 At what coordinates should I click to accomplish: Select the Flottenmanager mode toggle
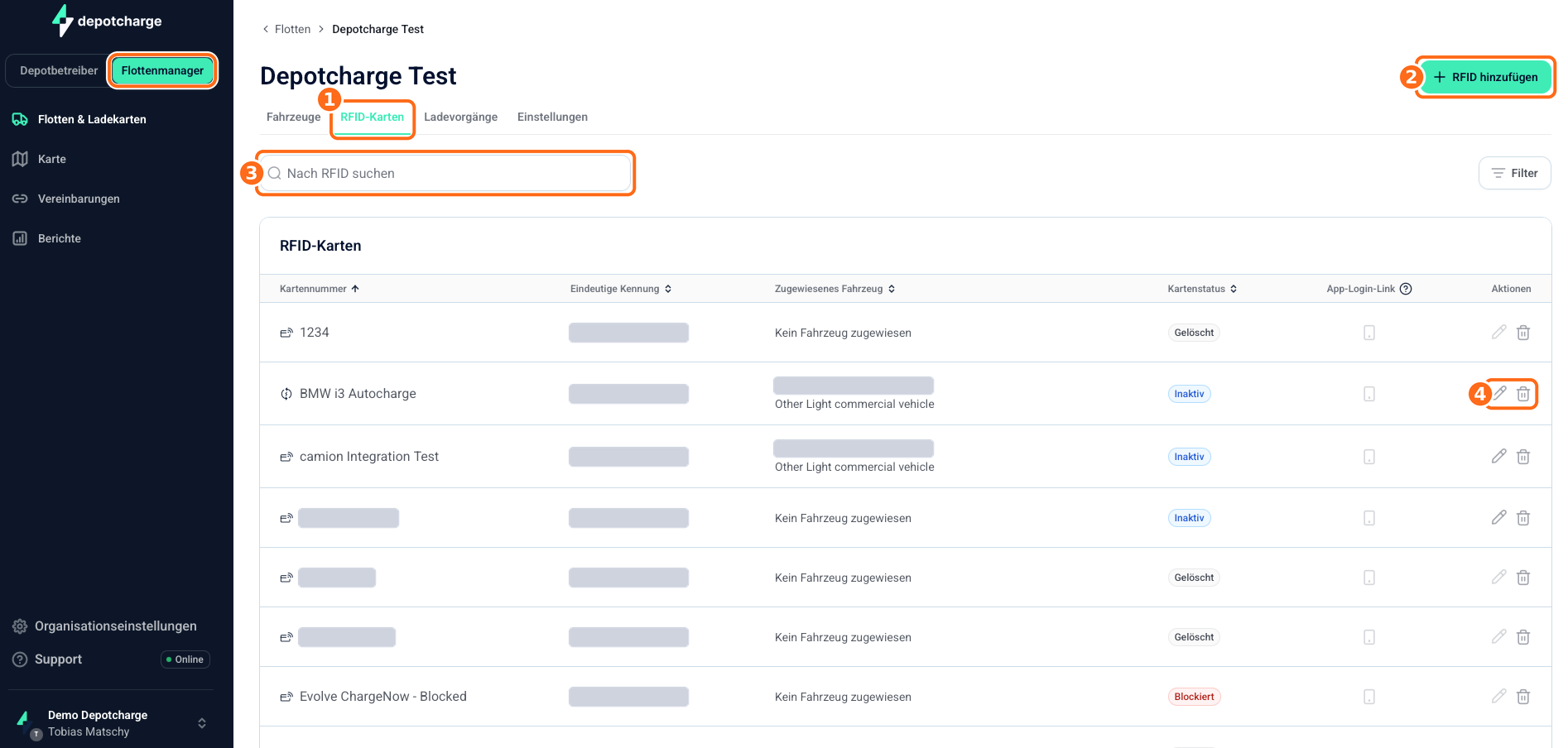(162, 70)
